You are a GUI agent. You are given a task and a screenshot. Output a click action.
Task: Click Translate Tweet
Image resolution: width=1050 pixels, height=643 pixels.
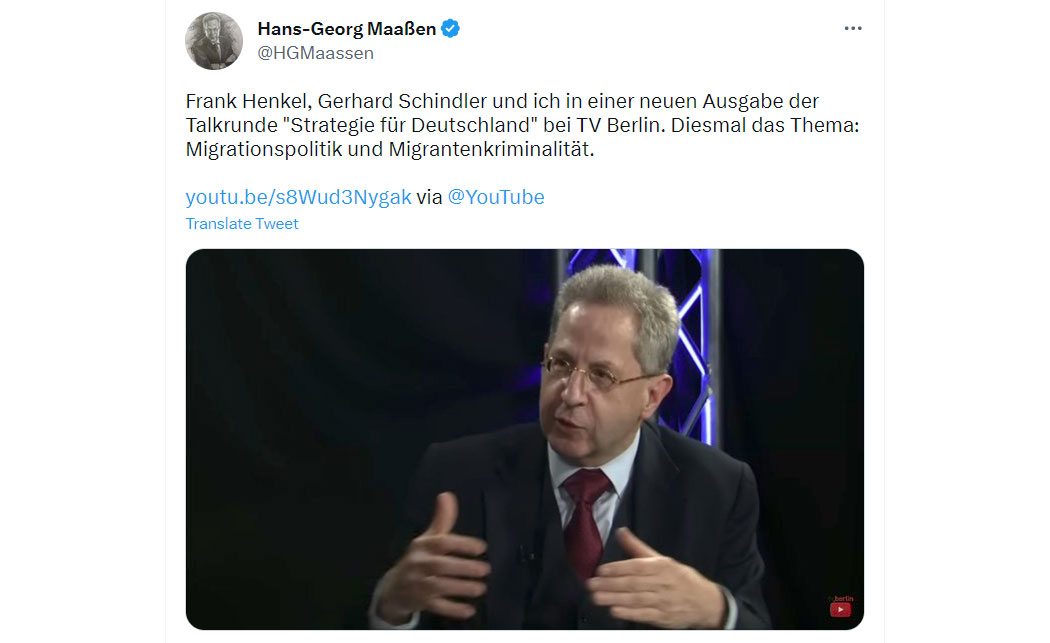pos(242,224)
